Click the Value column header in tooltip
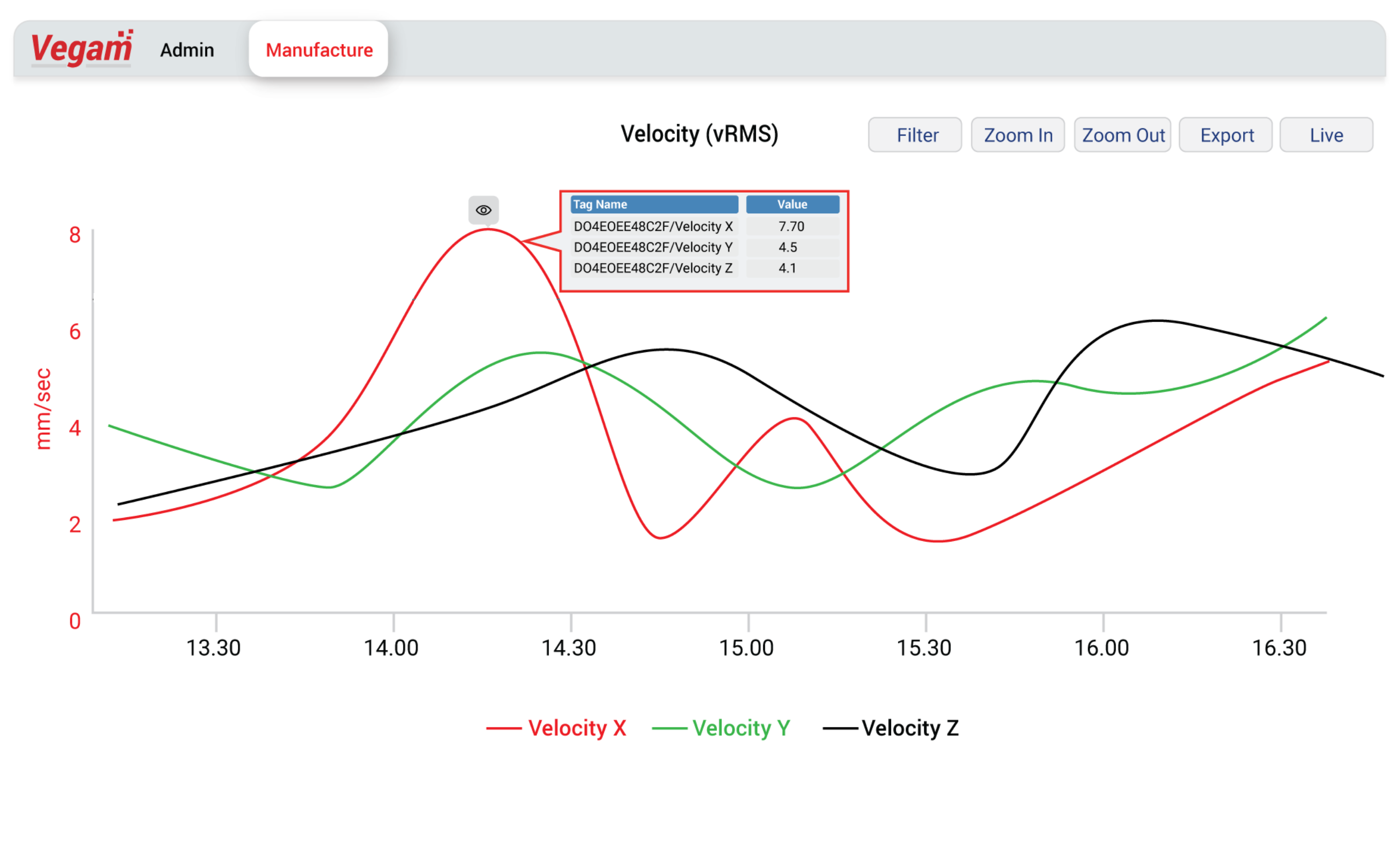Image resolution: width=1400 pixels, height=844 pixels. [793, 205]
